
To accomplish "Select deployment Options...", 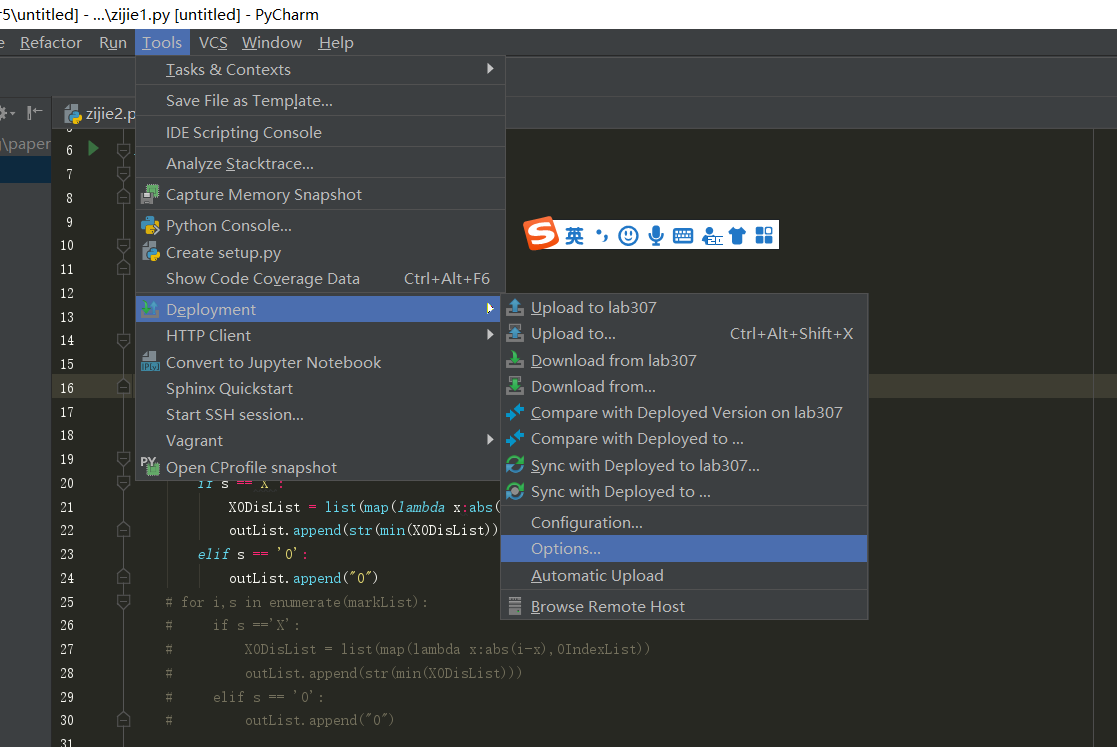I will [x=684, y=548].
